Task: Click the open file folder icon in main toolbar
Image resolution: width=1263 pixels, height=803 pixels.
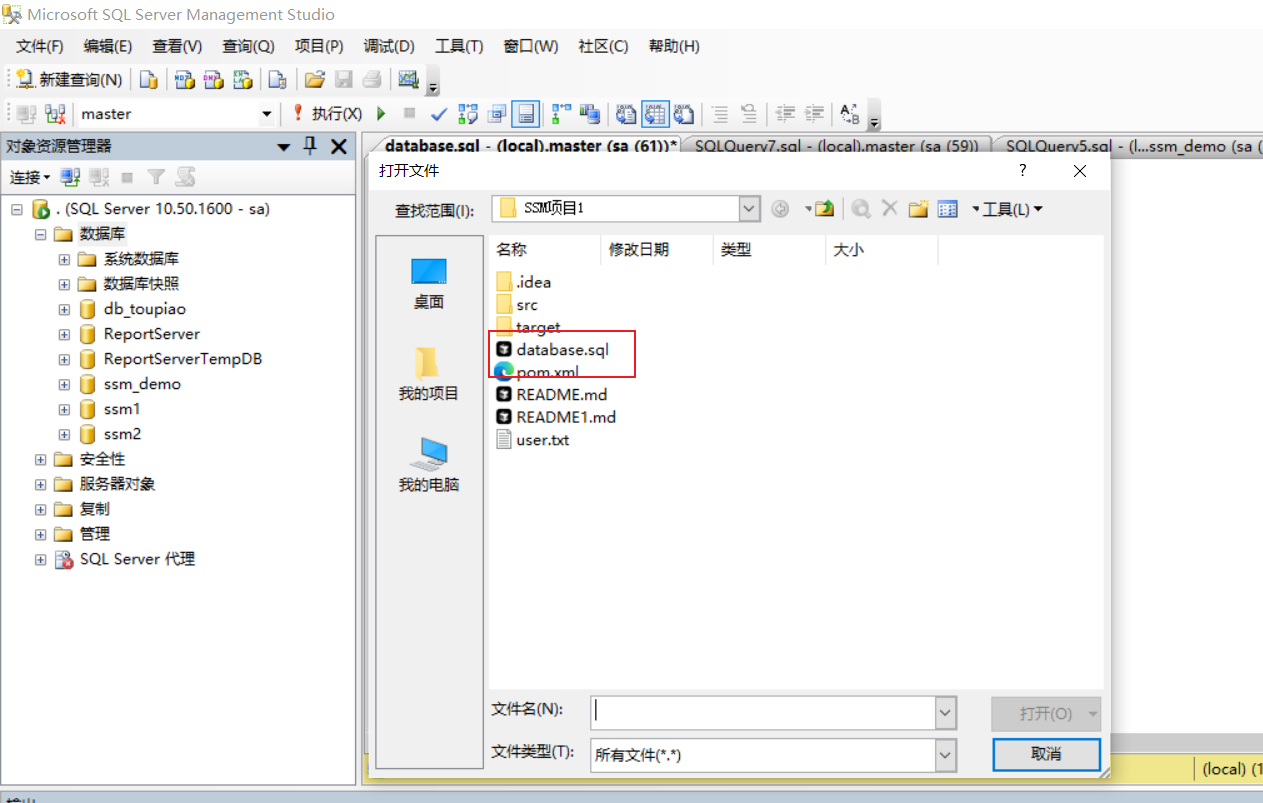Action: 315,80
